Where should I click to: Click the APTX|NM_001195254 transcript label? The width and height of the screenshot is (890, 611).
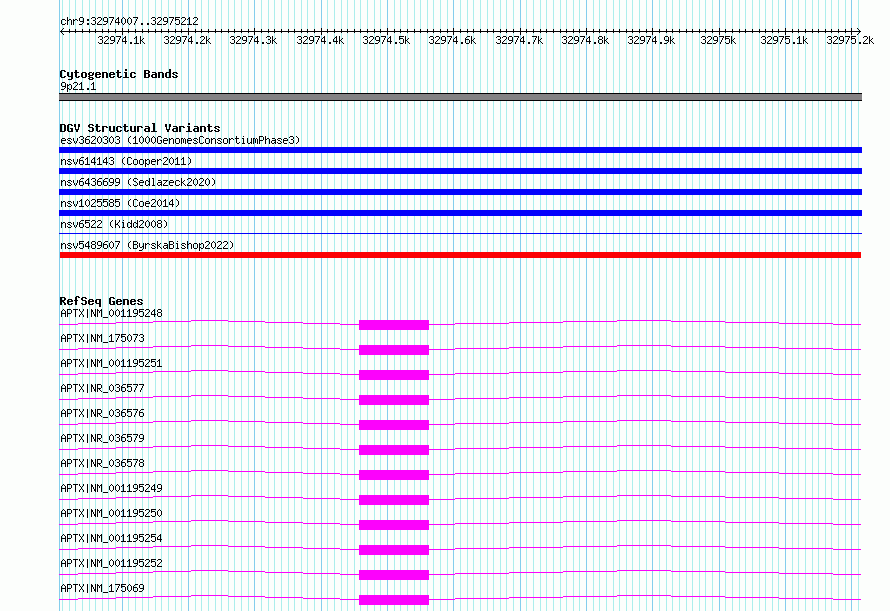pos(111,538)
